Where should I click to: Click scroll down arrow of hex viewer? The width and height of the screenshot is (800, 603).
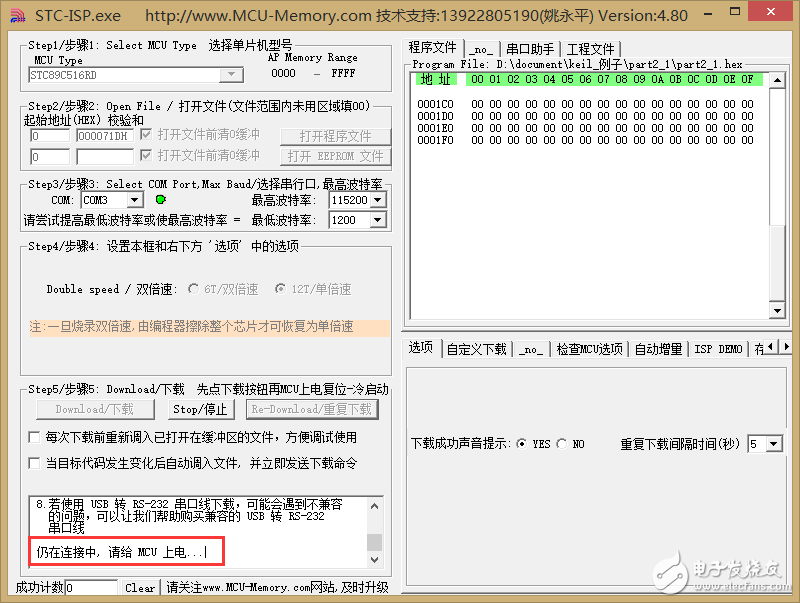coord(777,310)
